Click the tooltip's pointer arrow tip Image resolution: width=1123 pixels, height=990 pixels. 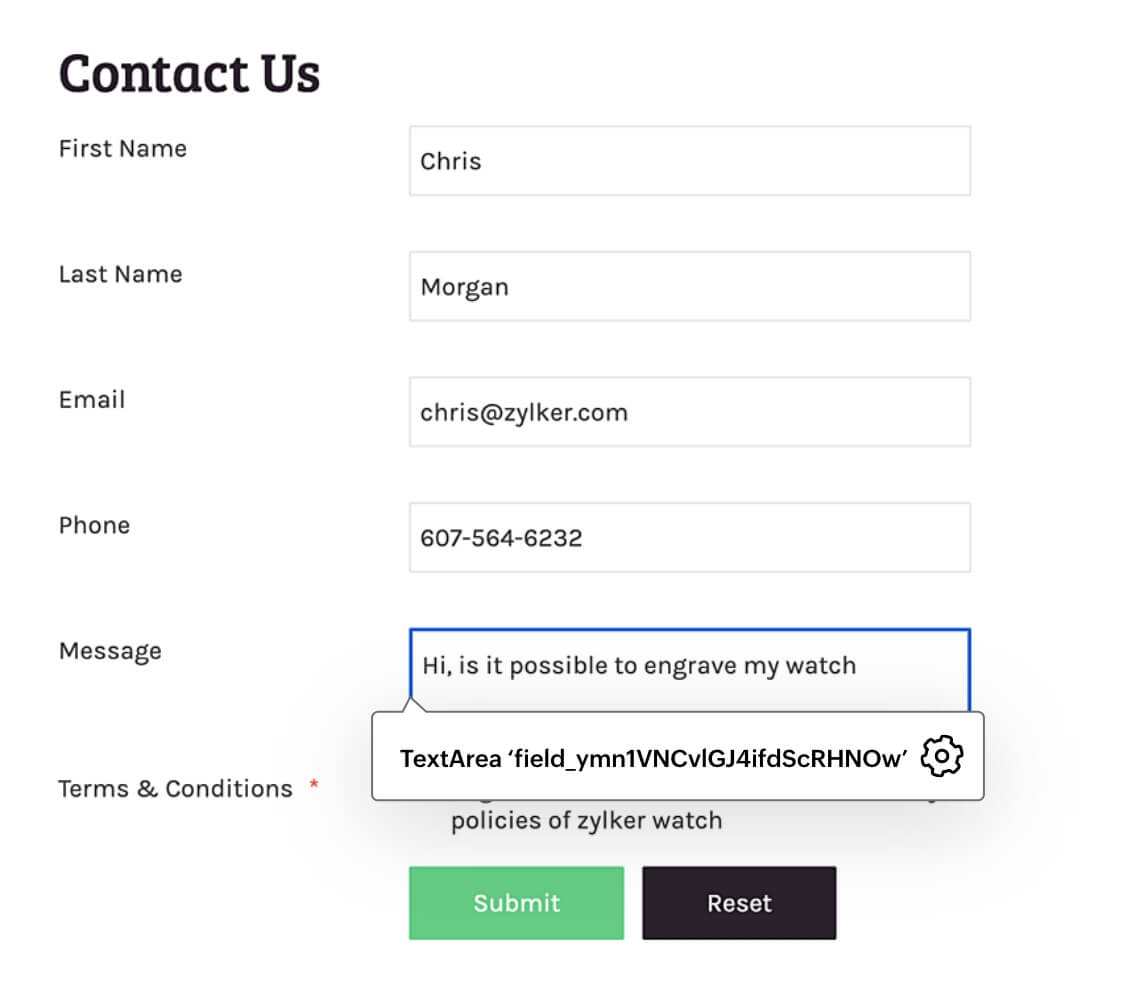point(409,701)
